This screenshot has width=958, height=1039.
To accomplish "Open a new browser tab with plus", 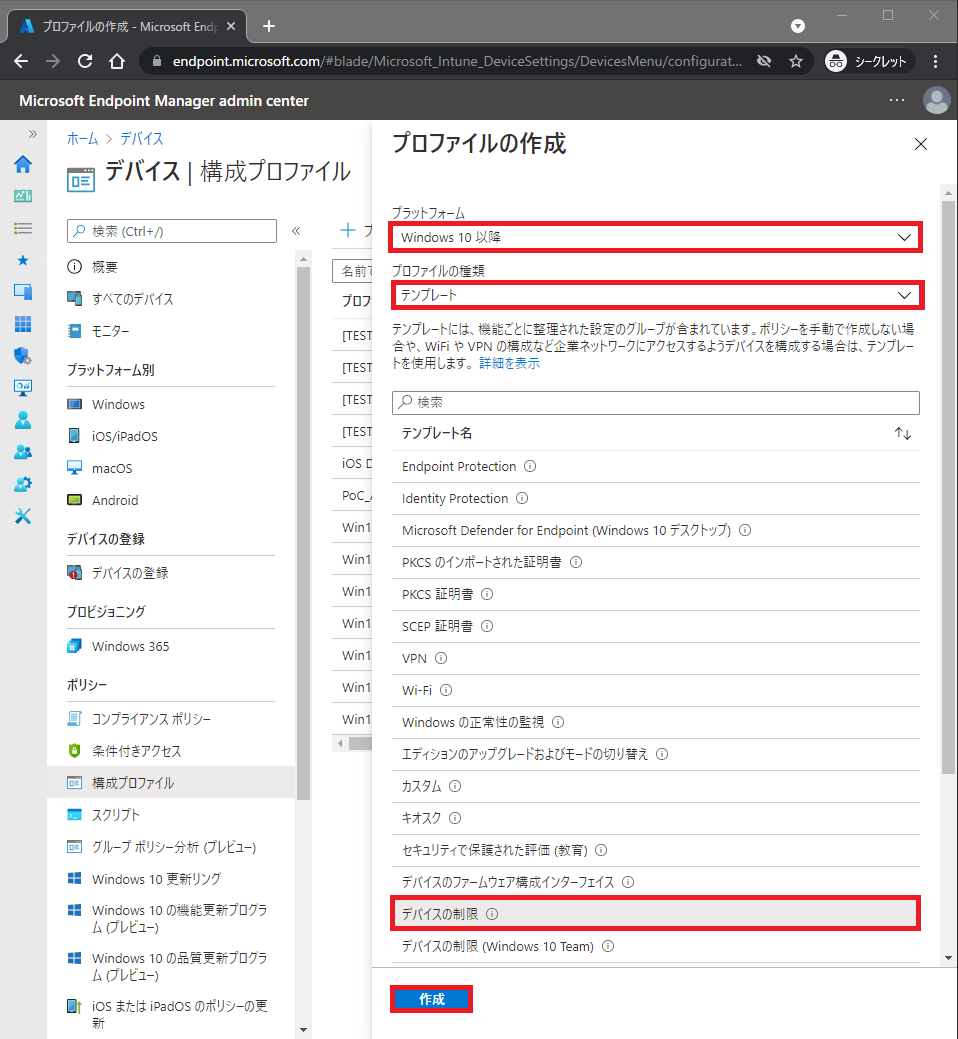I will (x=268, y=26).
